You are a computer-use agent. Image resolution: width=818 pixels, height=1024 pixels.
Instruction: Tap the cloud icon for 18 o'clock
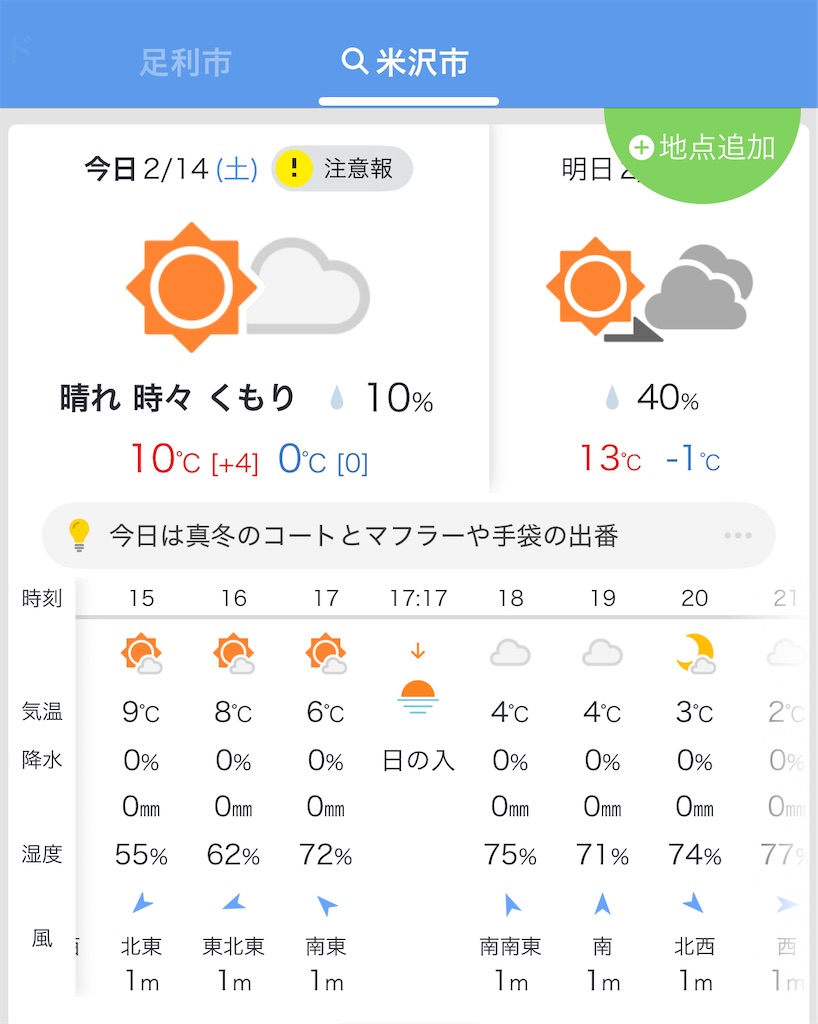pos(511,653)
